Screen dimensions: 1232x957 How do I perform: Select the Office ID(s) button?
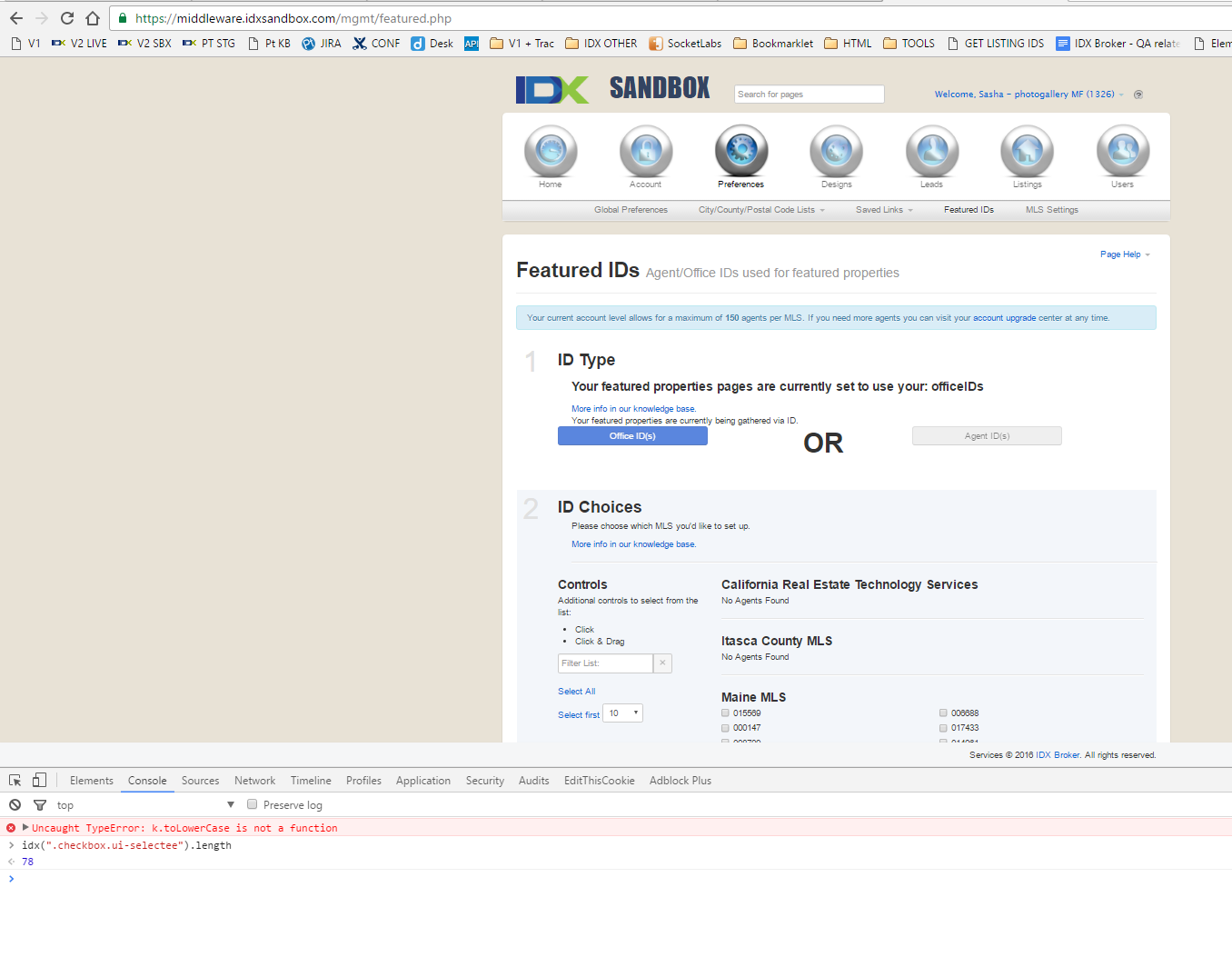632,436
